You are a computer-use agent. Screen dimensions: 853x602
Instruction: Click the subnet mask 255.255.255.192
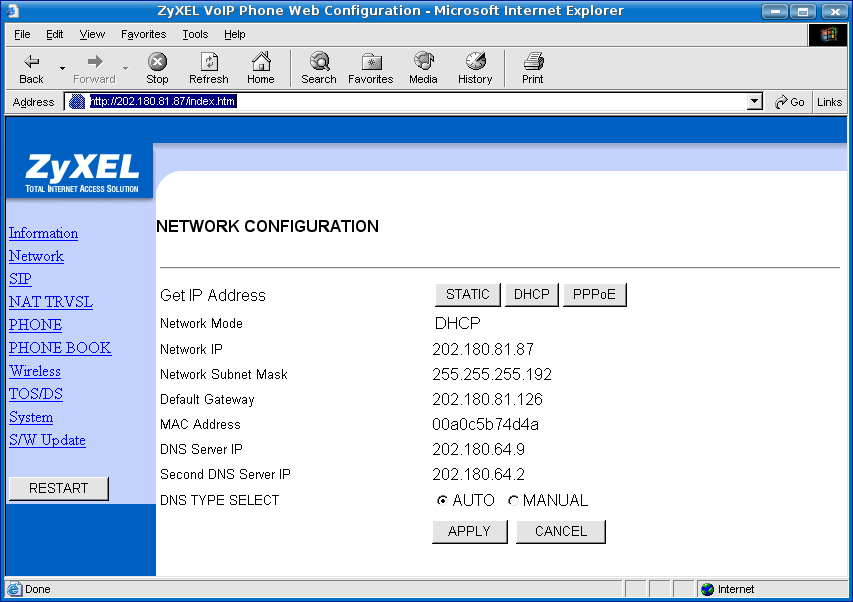coord(492,374)
